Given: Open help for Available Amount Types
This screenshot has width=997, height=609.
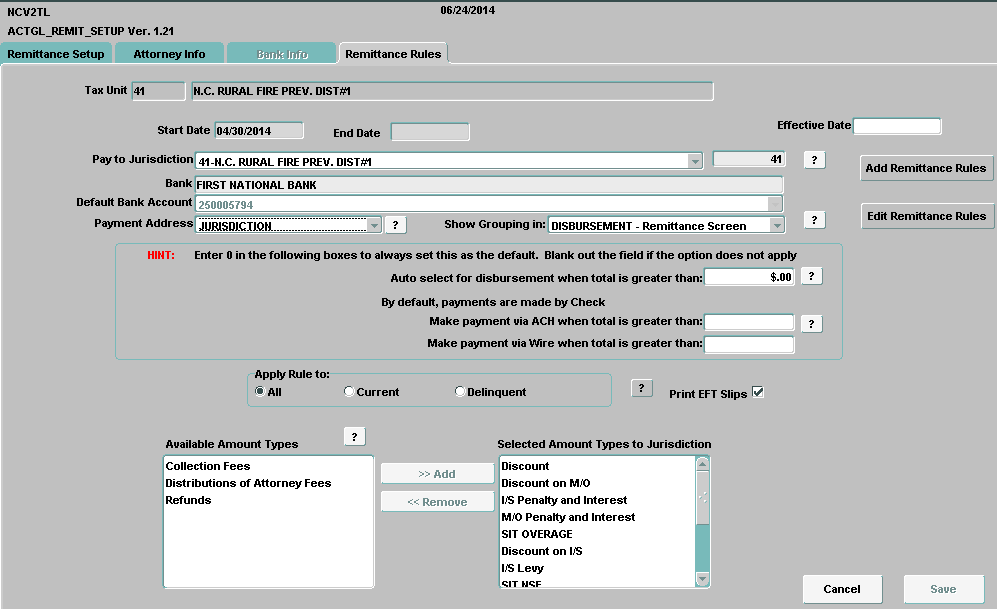Looking at the screenshot, I should [354, 436].
